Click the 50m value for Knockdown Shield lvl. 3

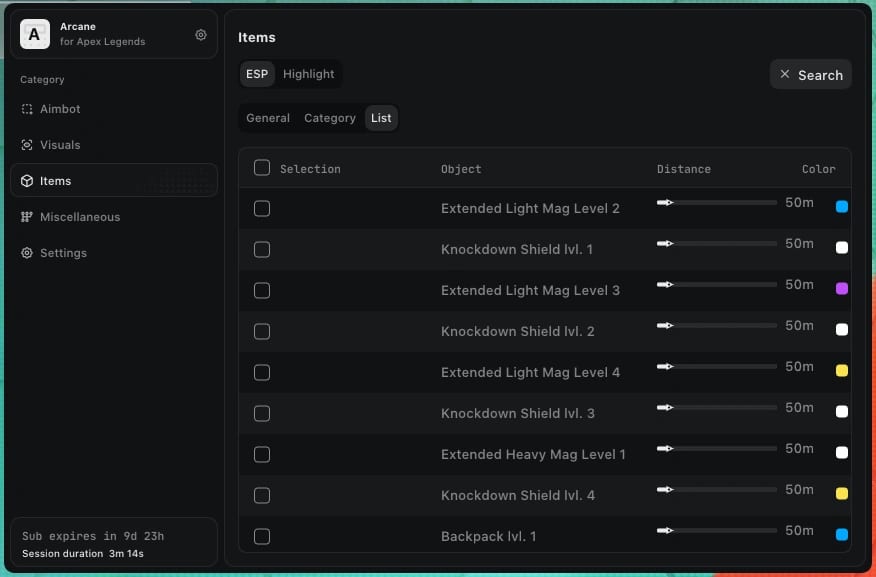(x=799, y=408)
